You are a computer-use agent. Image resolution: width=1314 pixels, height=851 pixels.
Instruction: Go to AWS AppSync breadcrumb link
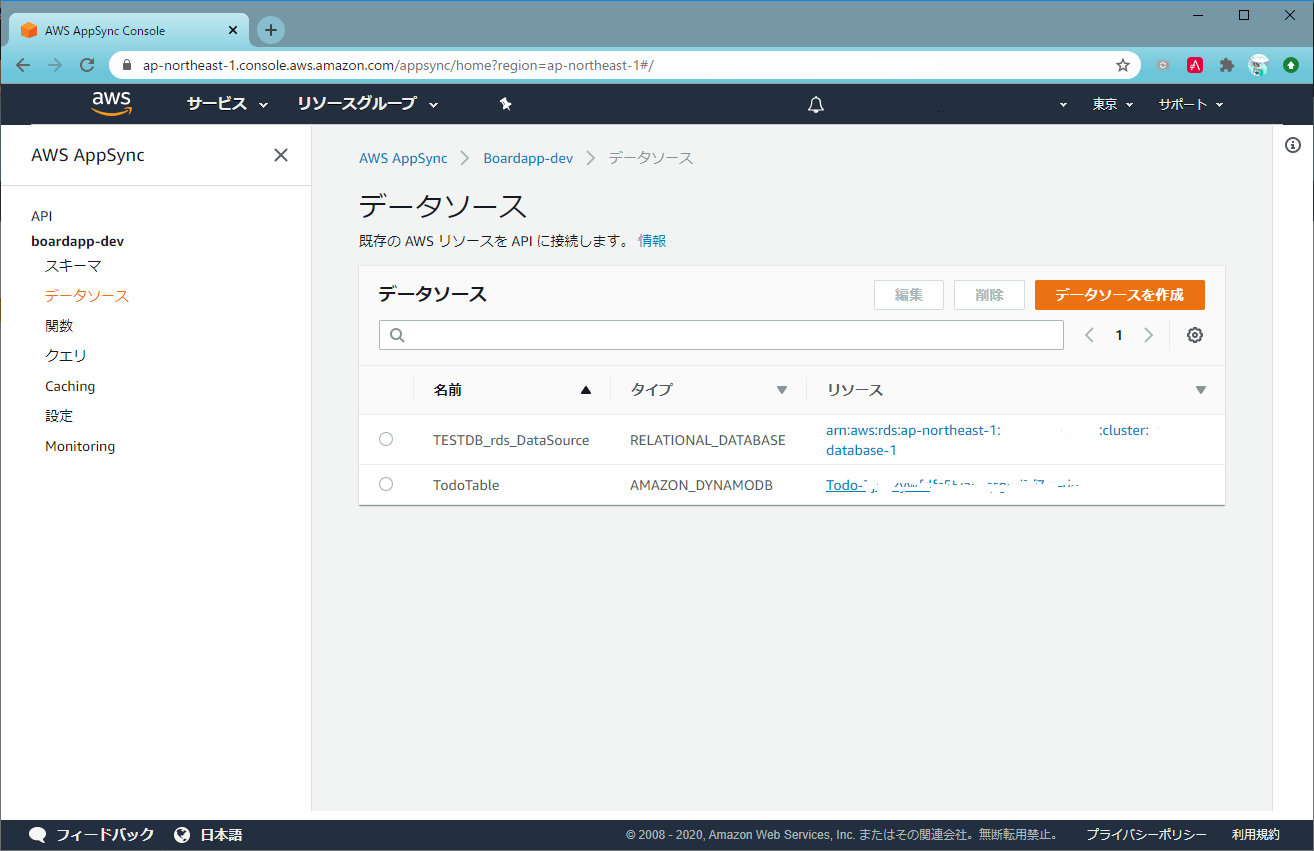[403, 158]
